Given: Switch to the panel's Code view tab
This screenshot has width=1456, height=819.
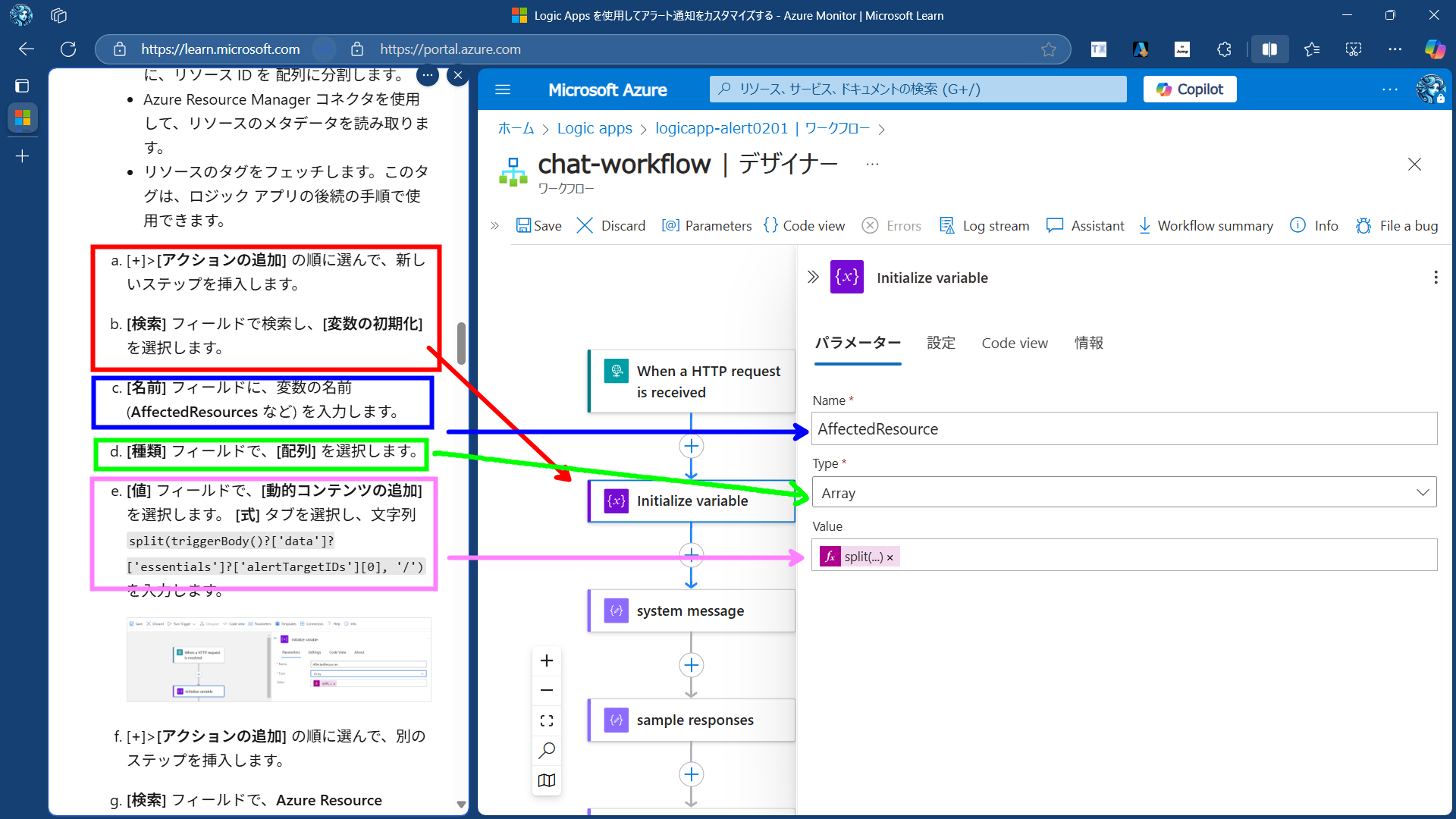Looking at the screenshot, I should pos(1014,343).
